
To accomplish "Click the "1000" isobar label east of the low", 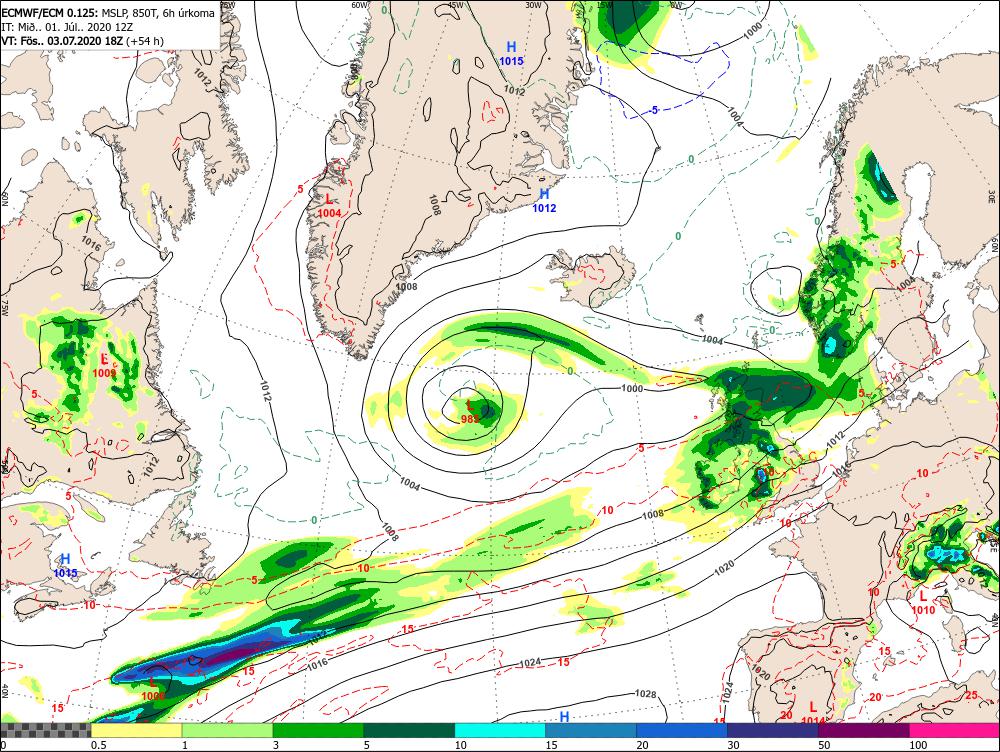I will (632, 388).
